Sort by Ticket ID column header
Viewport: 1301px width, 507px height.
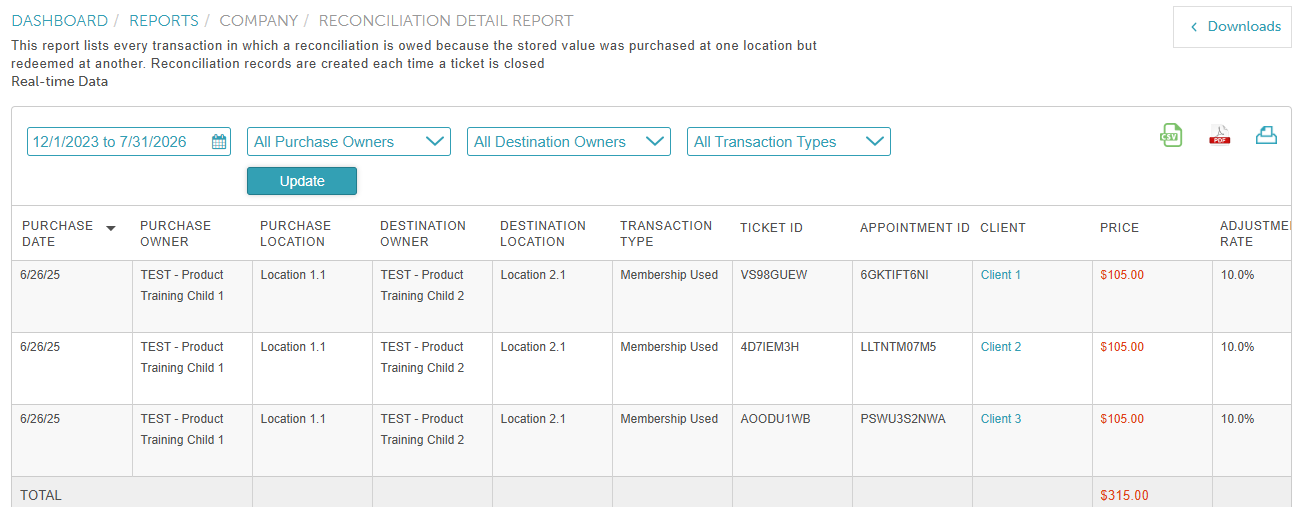[x=771, y=228]
